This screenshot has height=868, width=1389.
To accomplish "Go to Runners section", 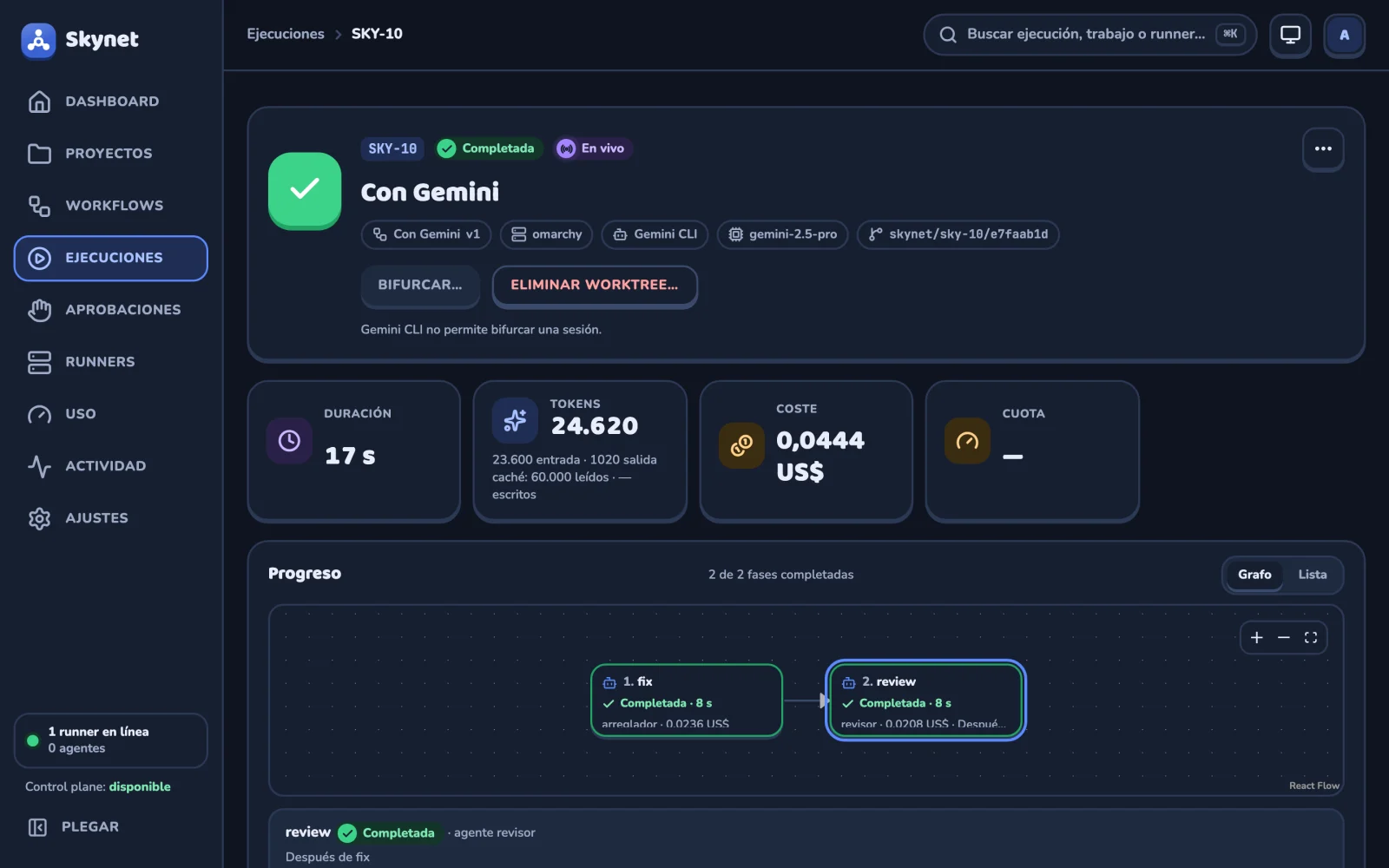I will click(111, 362).
